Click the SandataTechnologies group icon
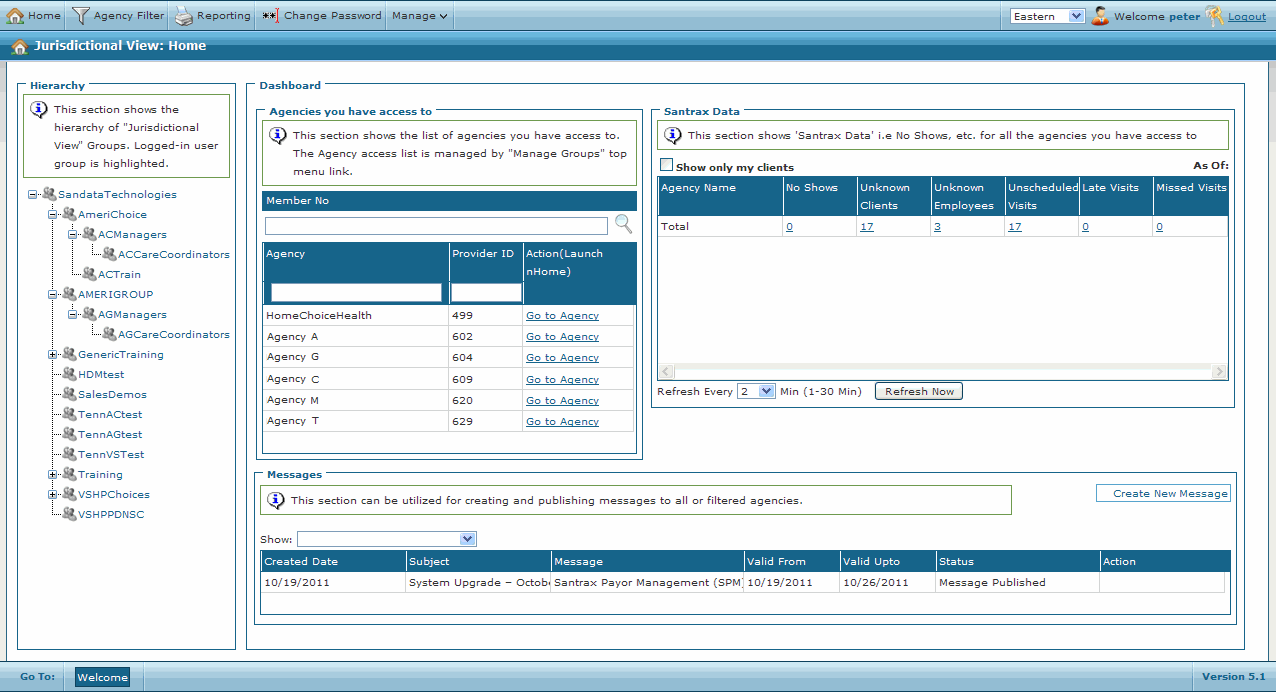 [x=49, y=194]
